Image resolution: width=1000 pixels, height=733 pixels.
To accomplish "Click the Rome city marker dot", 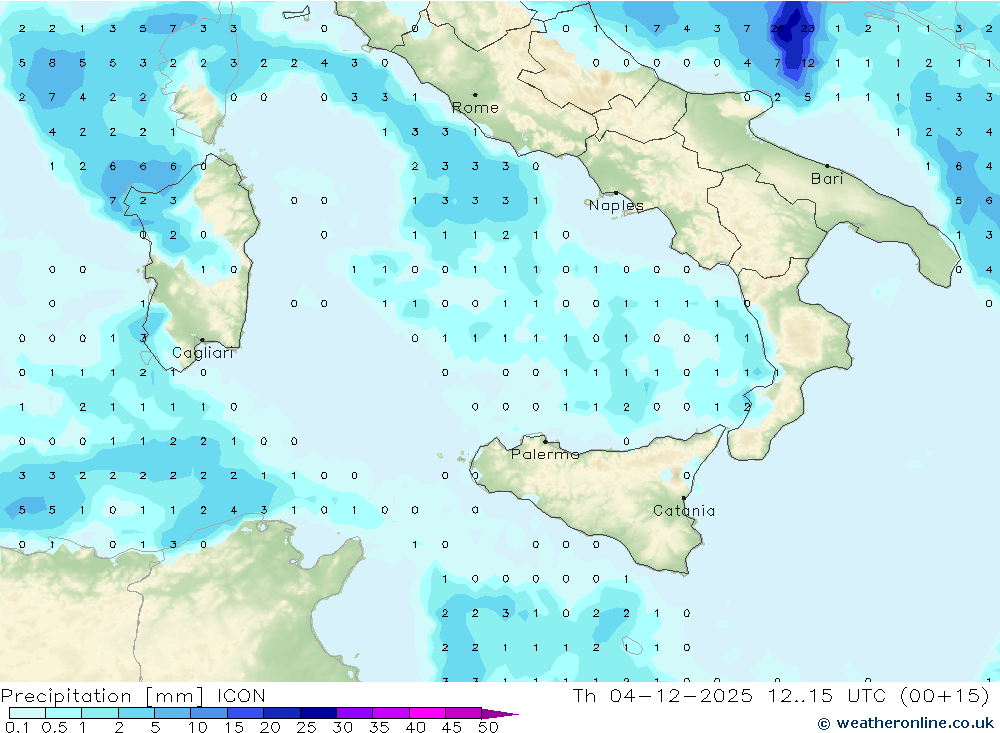I will point(475,94).
